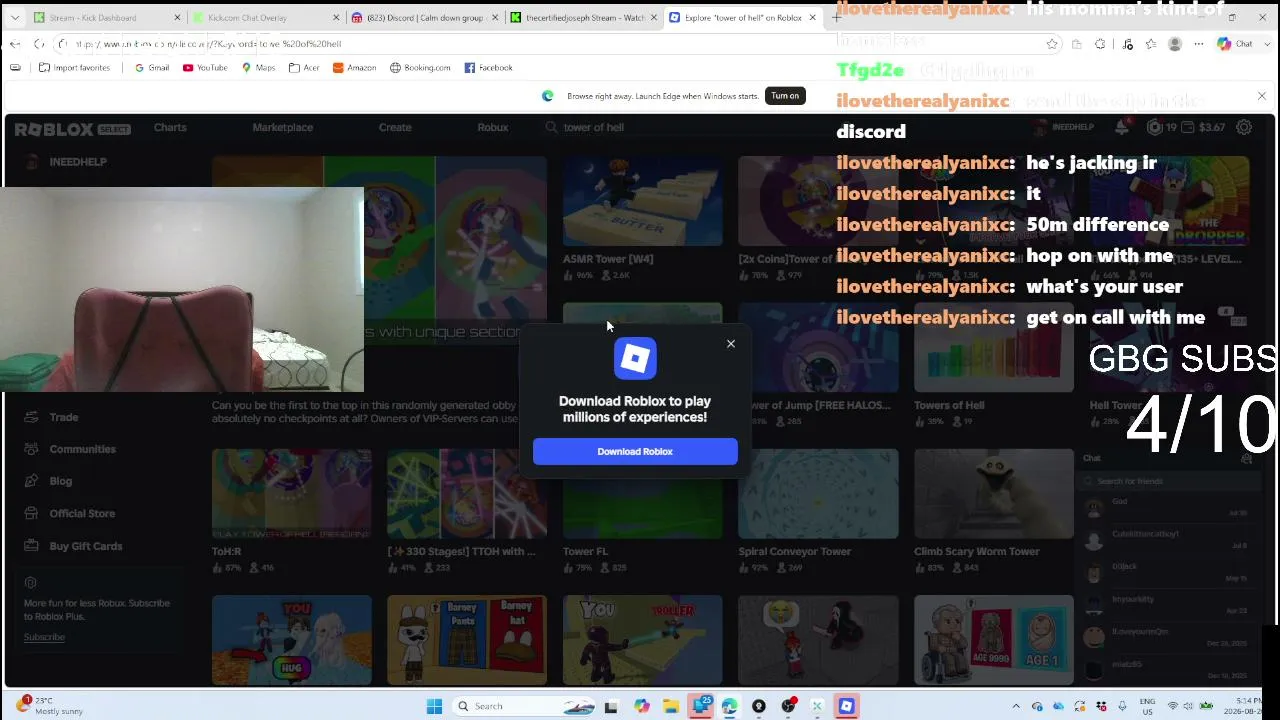Viewport: 1280px width, 720px height.
Task: Open the Roblox settings gear
Action: (1244, 127)
